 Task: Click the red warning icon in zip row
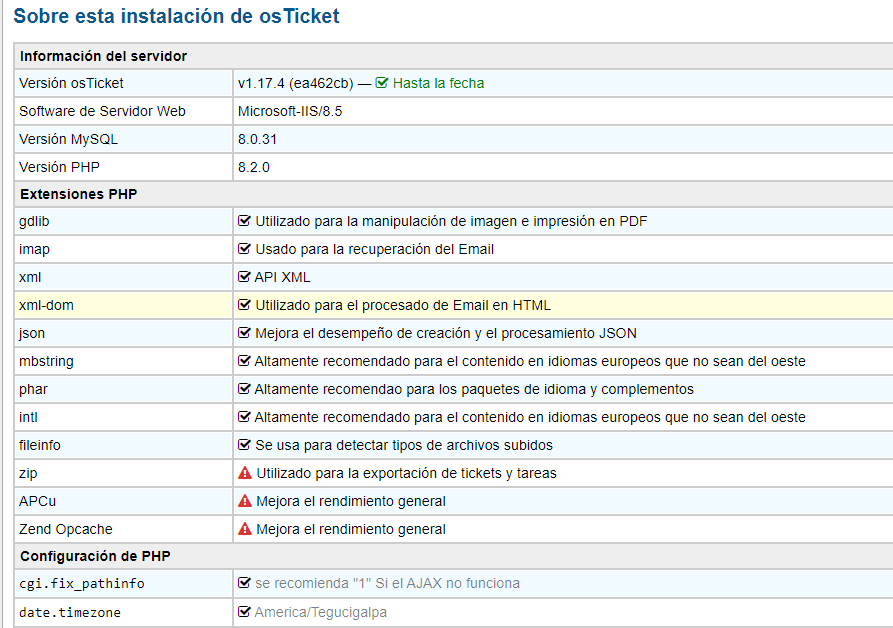(x=244, y=473)
